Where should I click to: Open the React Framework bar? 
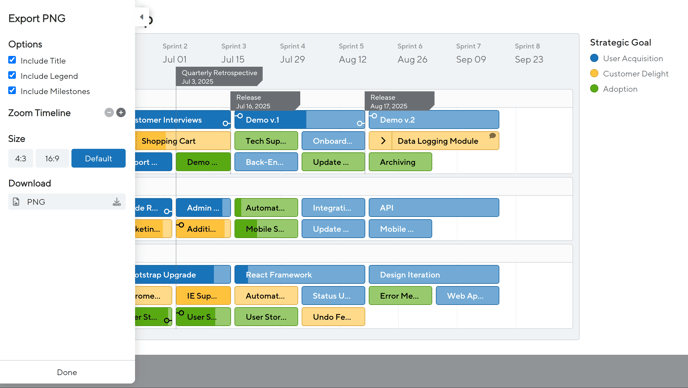300,274
